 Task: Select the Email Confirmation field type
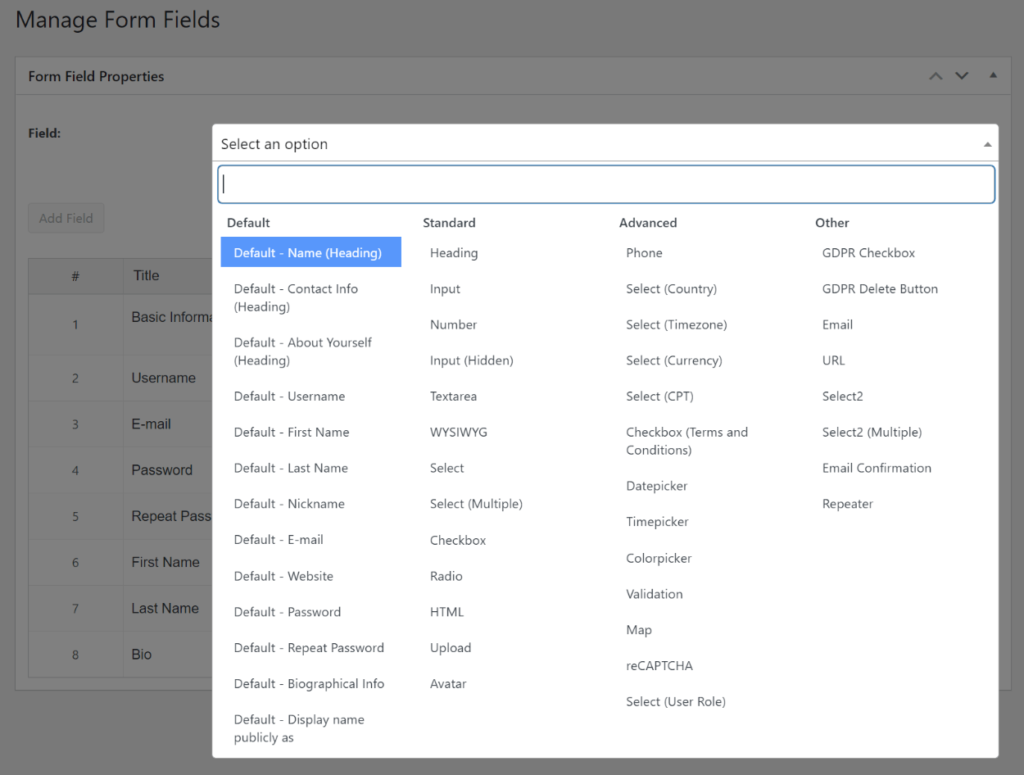pyautogui.click(x=876, y=467)
